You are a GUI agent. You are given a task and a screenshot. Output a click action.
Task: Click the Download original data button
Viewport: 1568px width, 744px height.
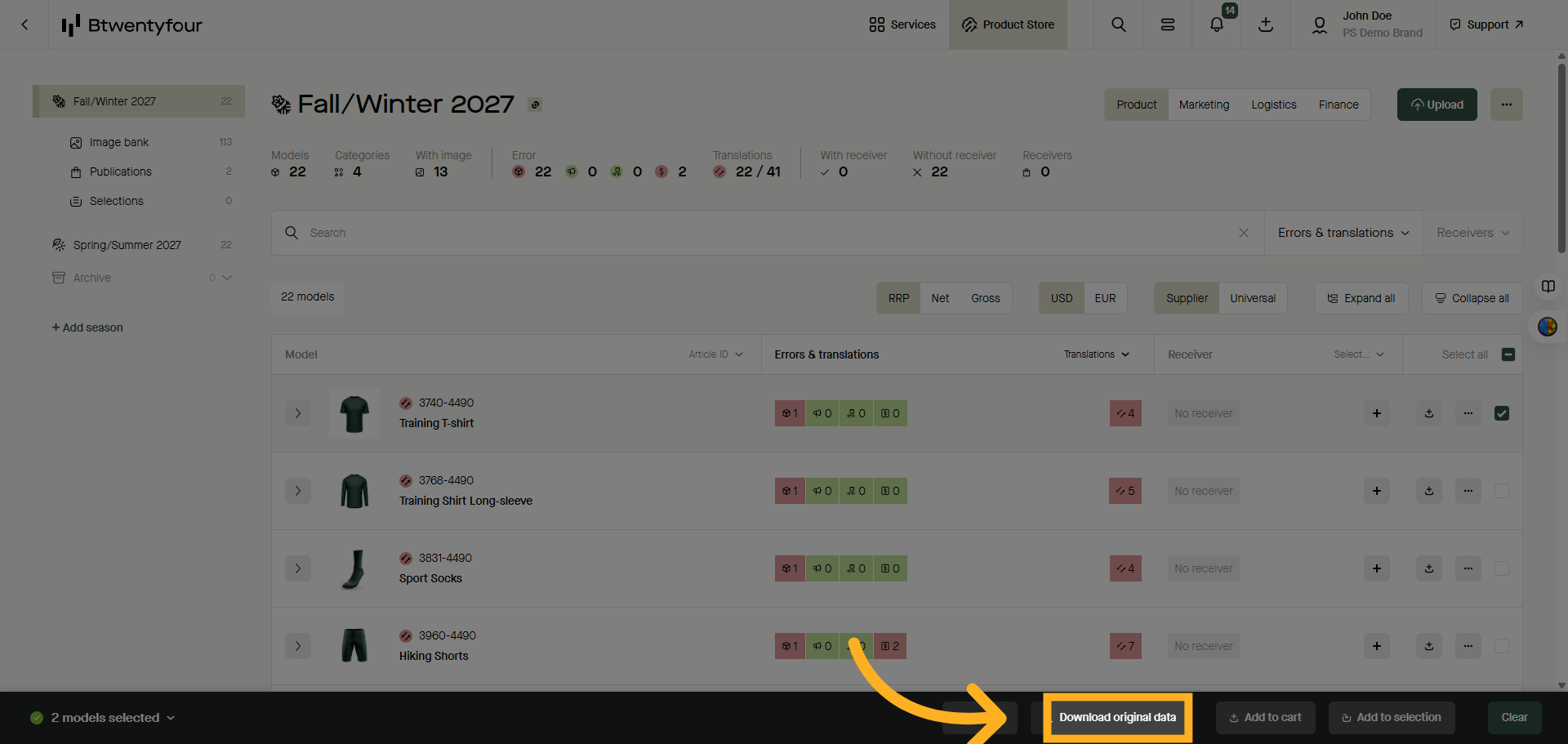point(1117,718)
